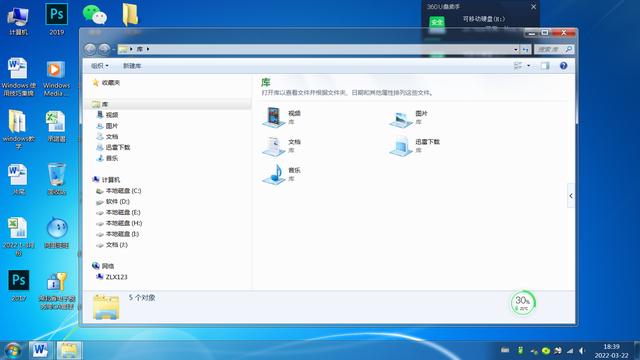
Task: Open the Music library icon in main pane
Action: tap(273, 174)
